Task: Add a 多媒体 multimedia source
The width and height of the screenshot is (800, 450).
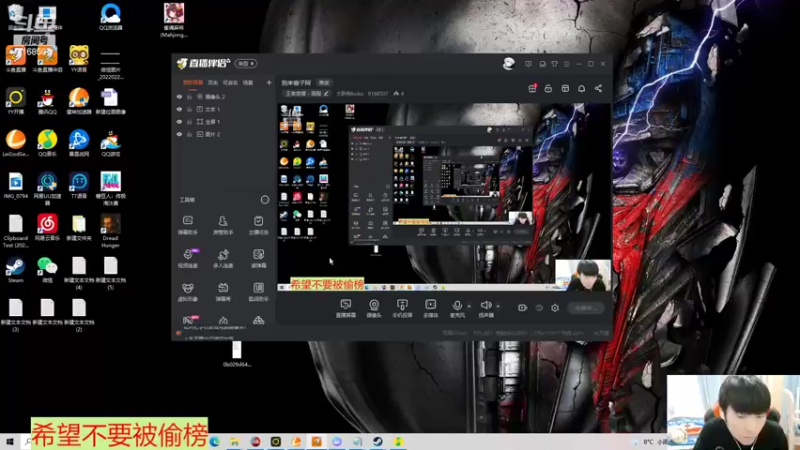Action: coord(431,308)
